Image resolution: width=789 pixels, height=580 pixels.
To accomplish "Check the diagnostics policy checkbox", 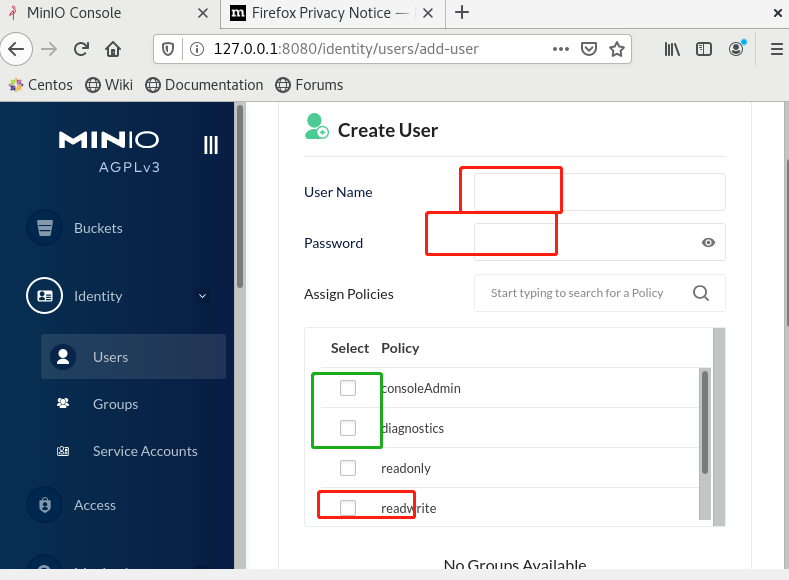I will (348, 428).
